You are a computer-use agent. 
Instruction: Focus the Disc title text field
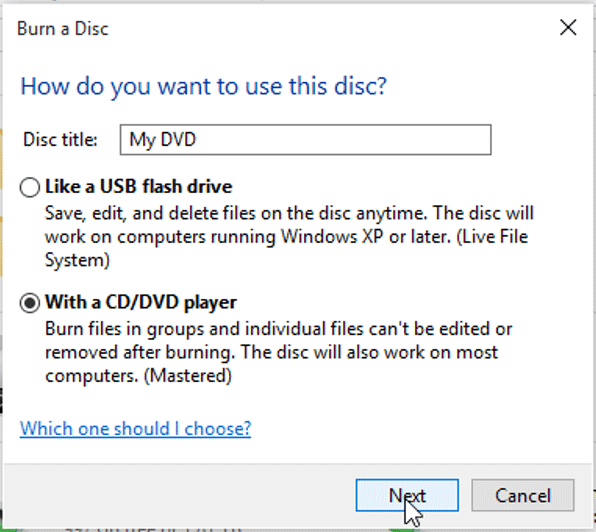[306, 140]
